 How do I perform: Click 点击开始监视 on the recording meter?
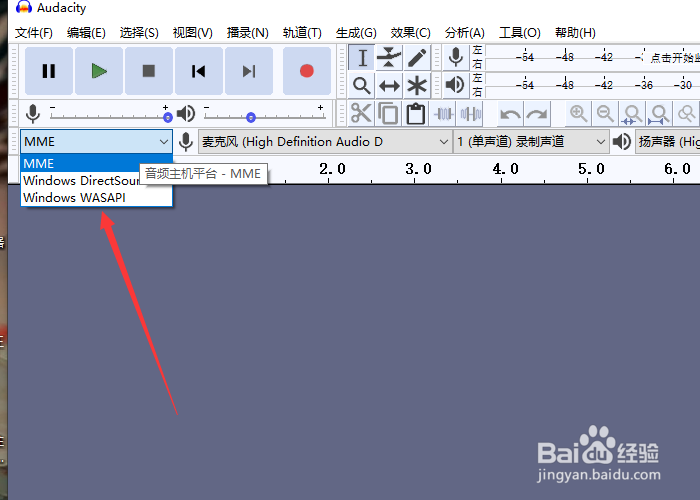(x=674, y=58)
